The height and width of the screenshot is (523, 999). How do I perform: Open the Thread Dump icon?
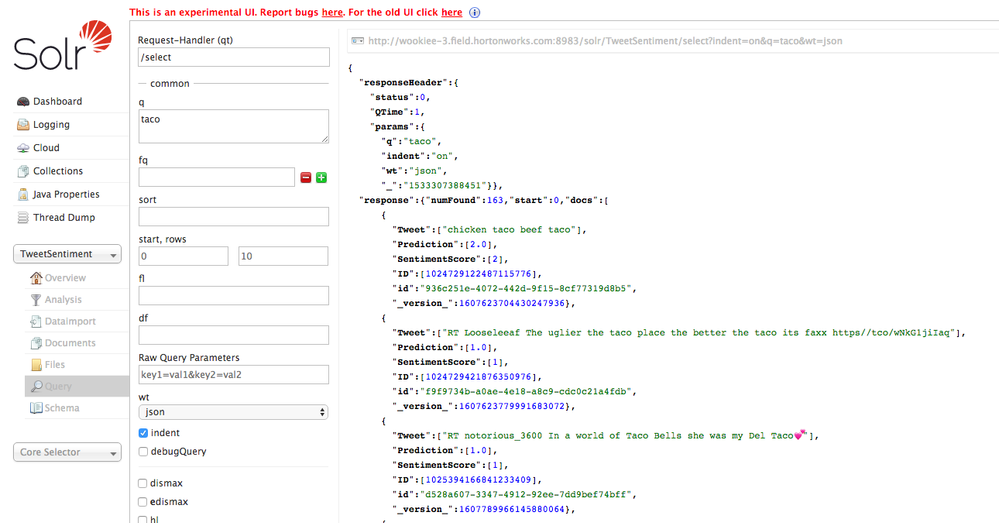[x=23, y=218]
